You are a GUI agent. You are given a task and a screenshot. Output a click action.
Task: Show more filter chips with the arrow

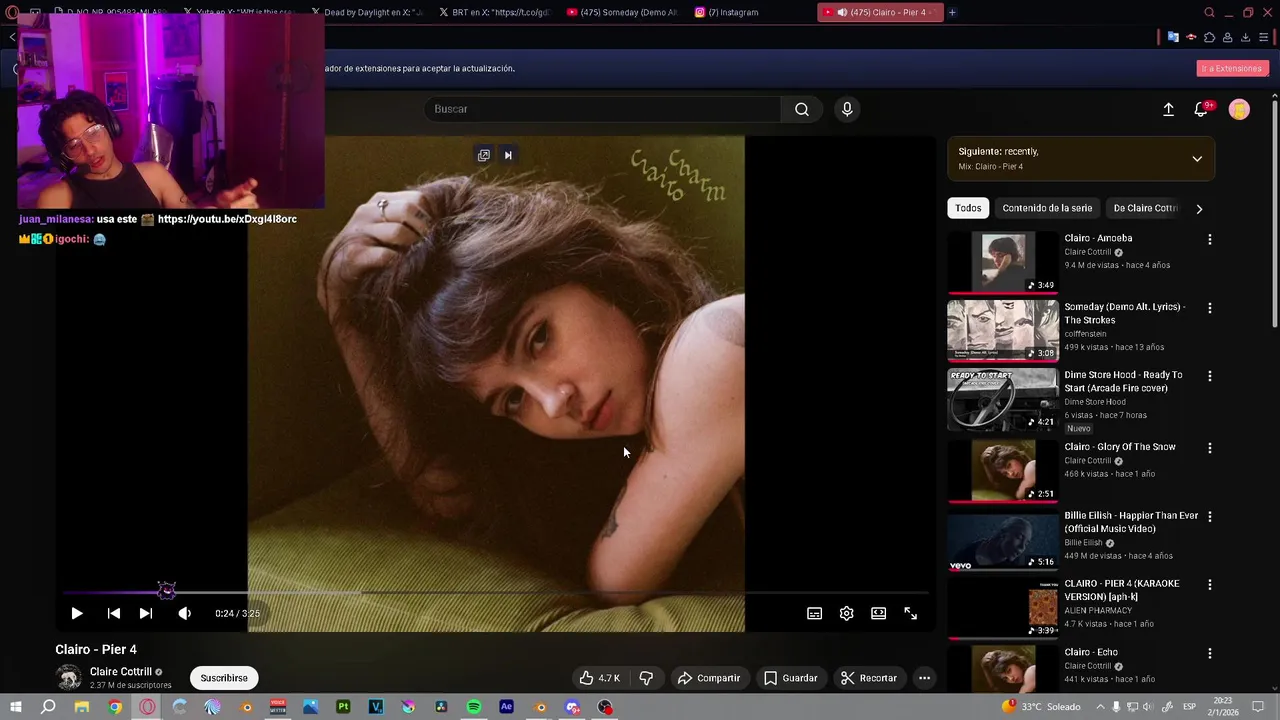point(1199,208)
